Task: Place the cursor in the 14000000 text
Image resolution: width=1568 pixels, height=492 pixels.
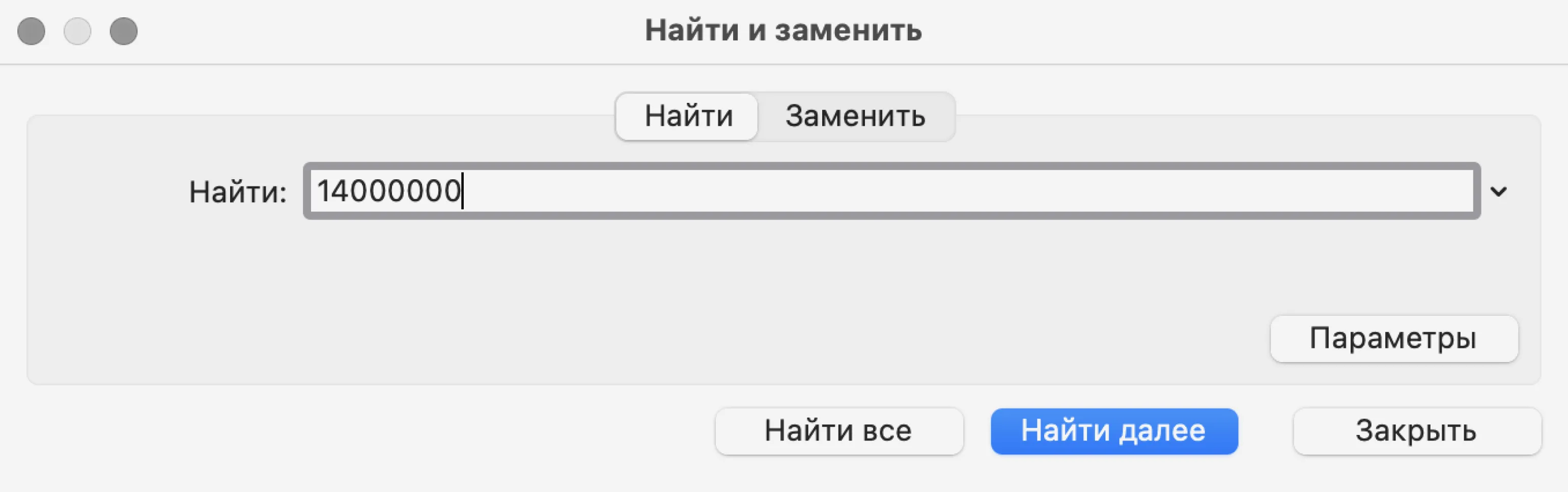Action: tap(388, 191)
